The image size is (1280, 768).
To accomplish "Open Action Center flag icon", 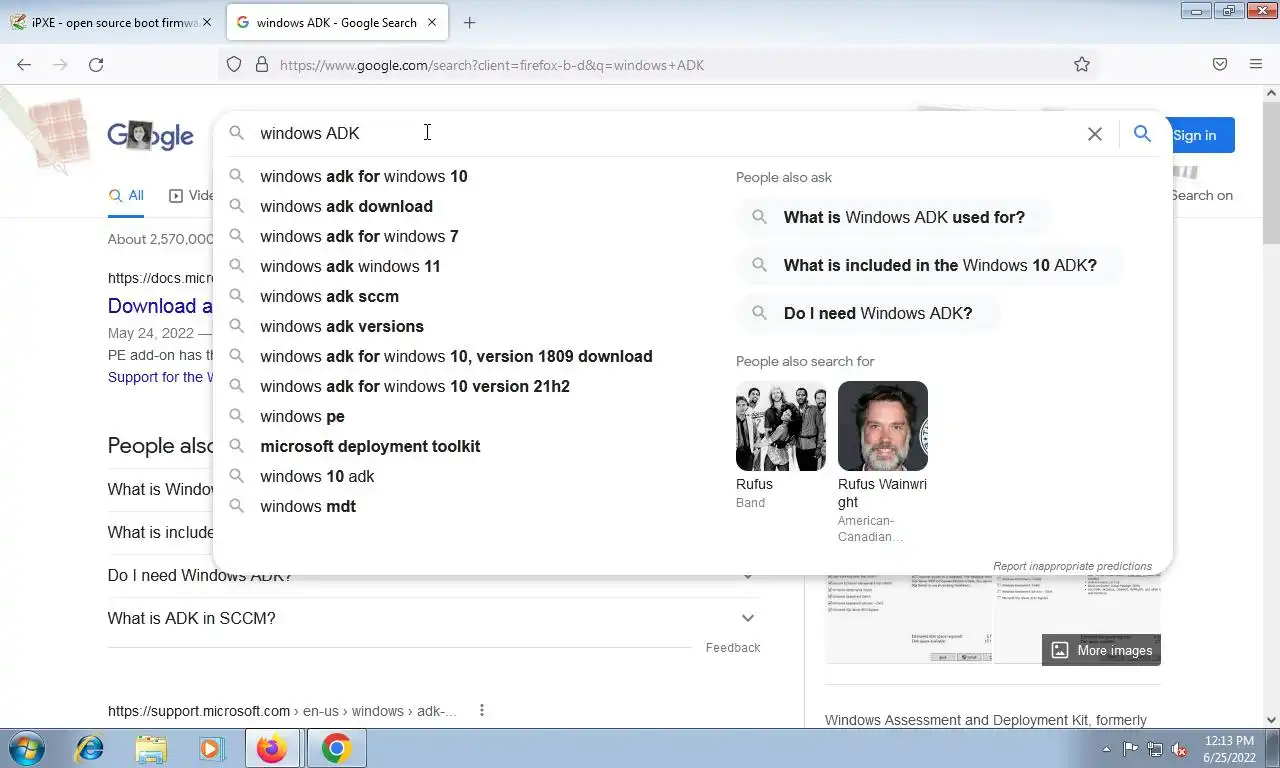I will click(x=1130, y=749).
